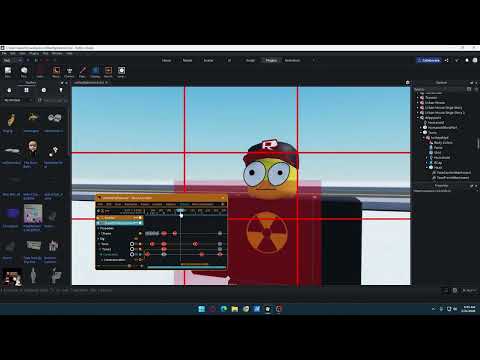This screenshot has width=480, height=360.
Task: Open the Avatar ribbon tab
Action: pos(208,60)
